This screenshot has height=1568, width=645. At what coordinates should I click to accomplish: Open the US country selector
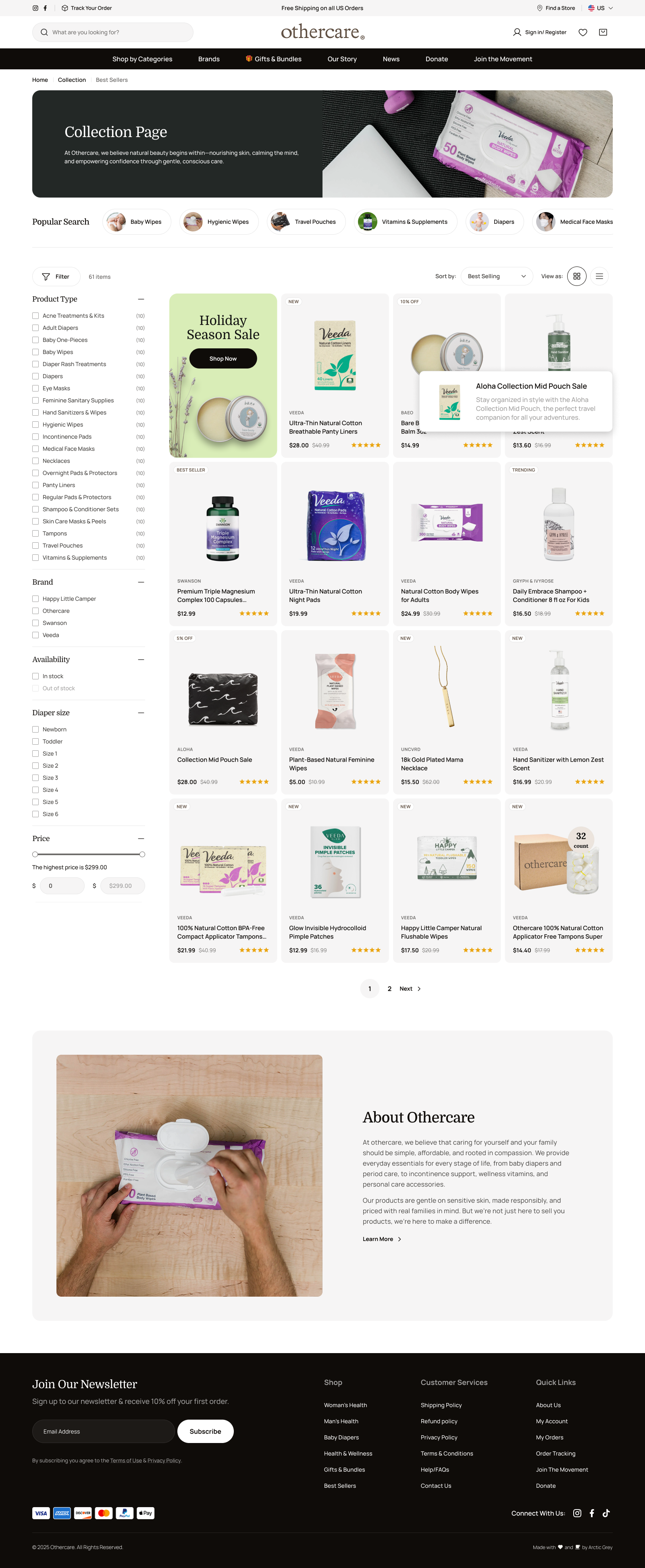point(600,8)
